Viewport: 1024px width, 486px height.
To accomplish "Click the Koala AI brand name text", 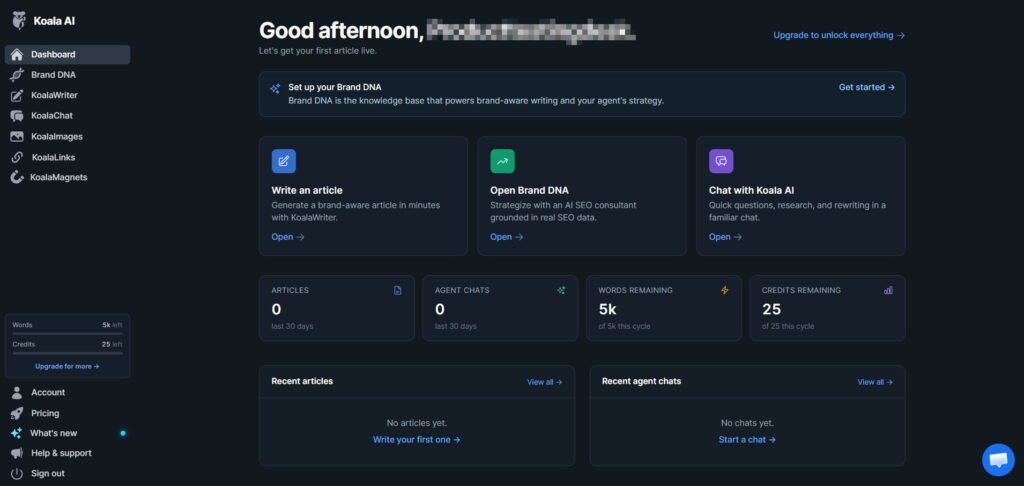I will 54,21.
